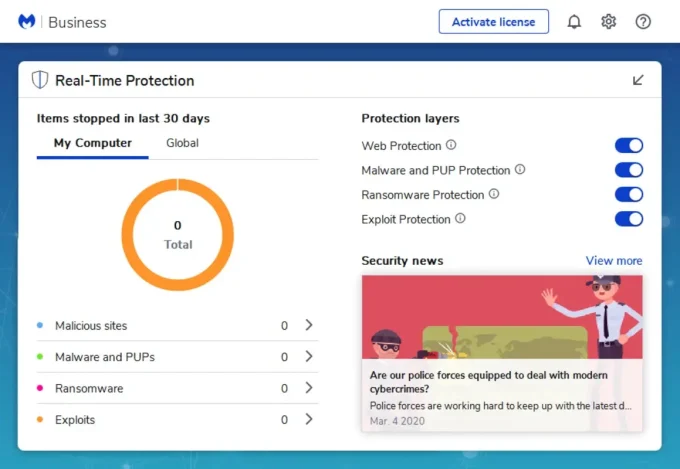
Task: Collapse the Real-Time Protection panel arrow
Action: (638, 80)
